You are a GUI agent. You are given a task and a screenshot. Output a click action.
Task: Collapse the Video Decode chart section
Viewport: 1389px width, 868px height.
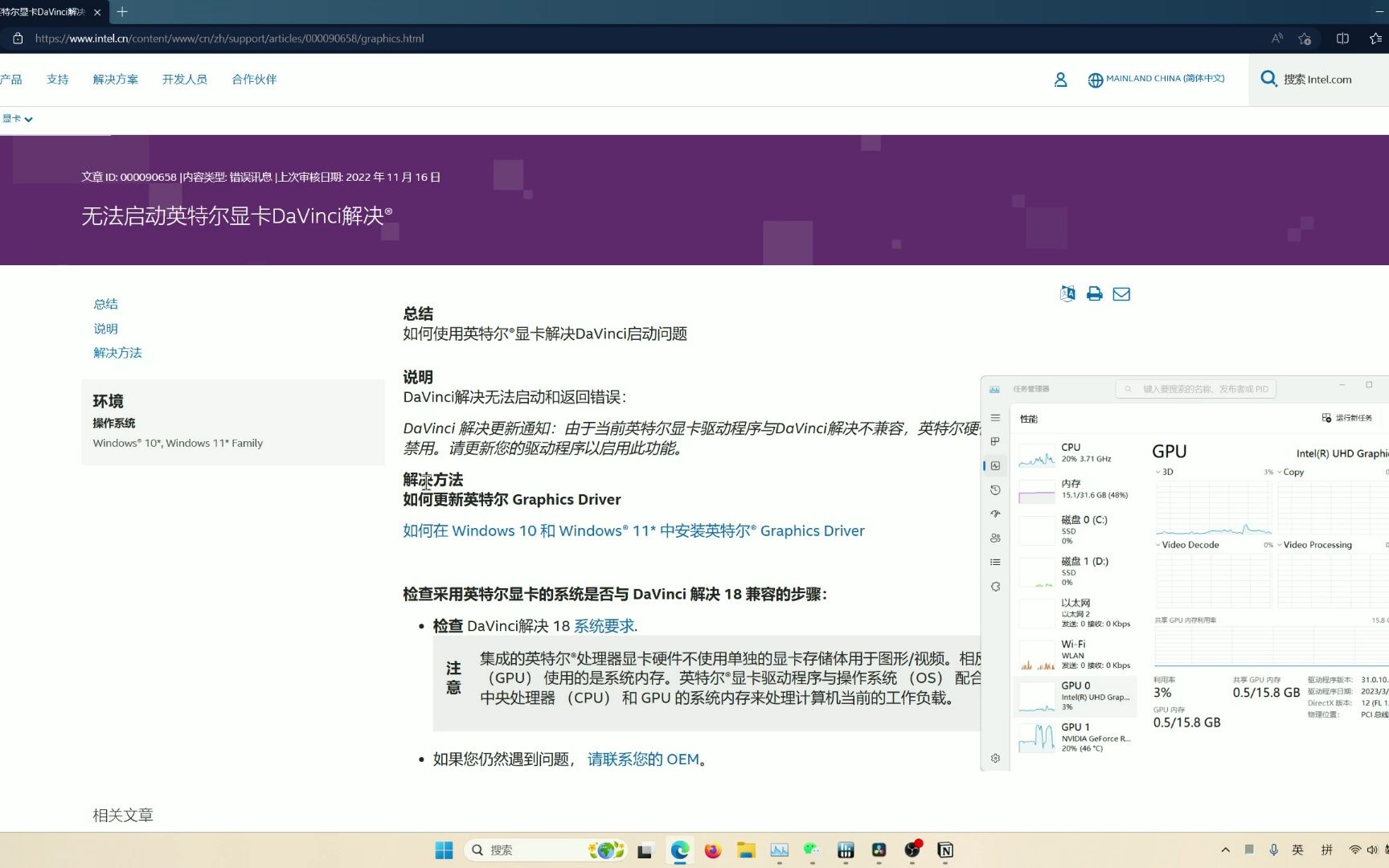(x=1158, y=544)
